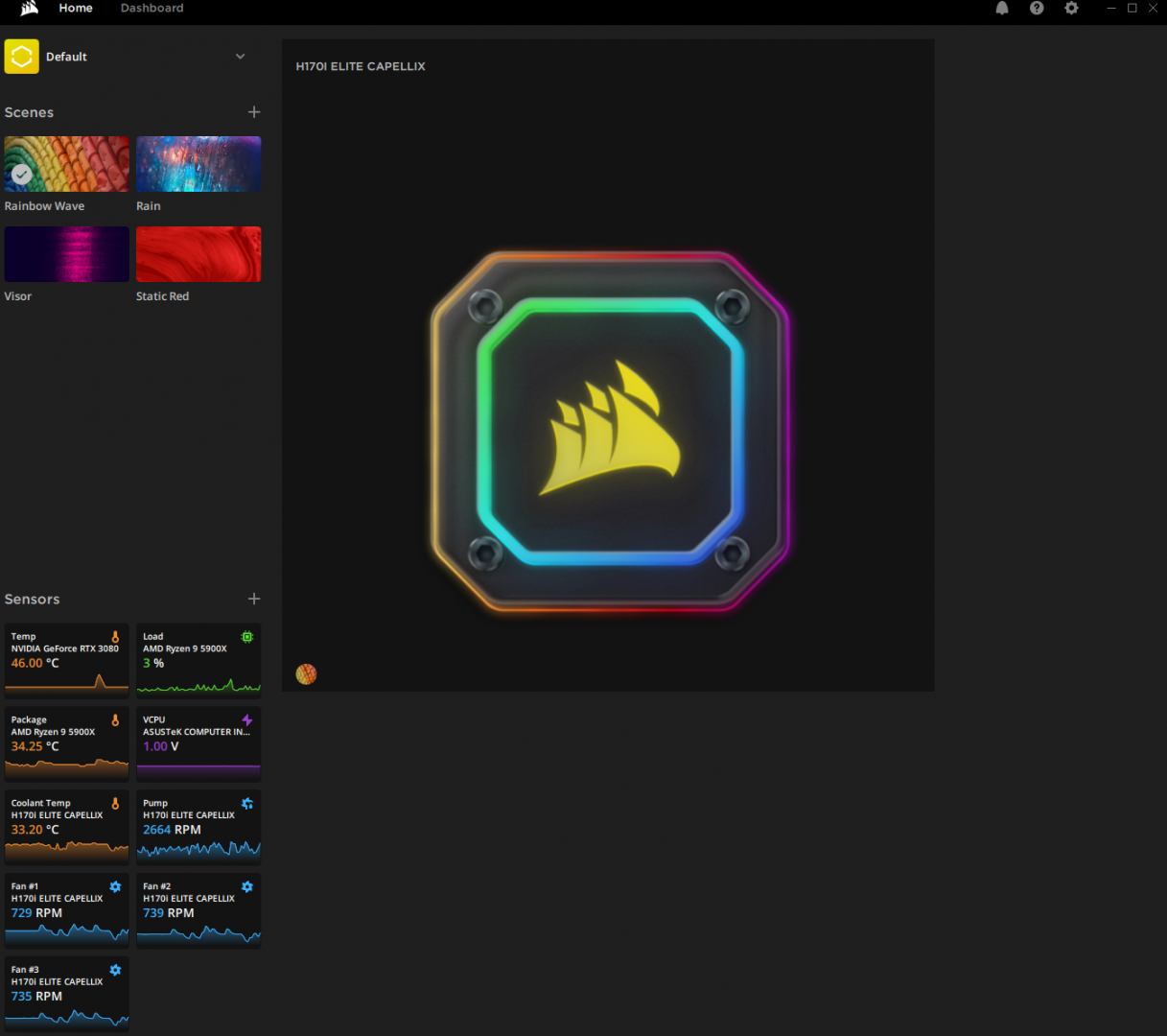Click the lightning bolt icon on VCPU card
Image resolution: width=1167 pixels, height=1036 pixels.
click(247, 720)
